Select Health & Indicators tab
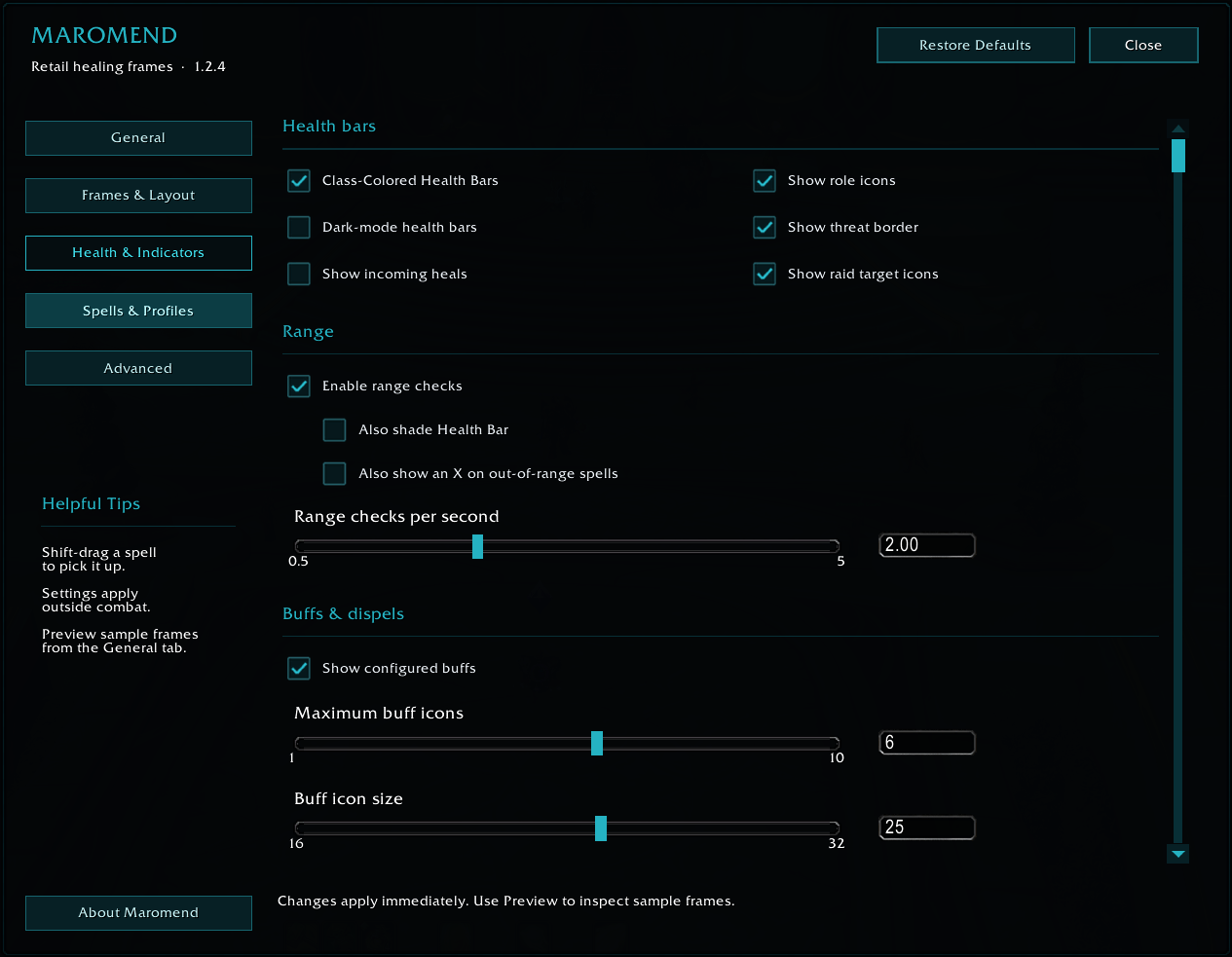 138,253
